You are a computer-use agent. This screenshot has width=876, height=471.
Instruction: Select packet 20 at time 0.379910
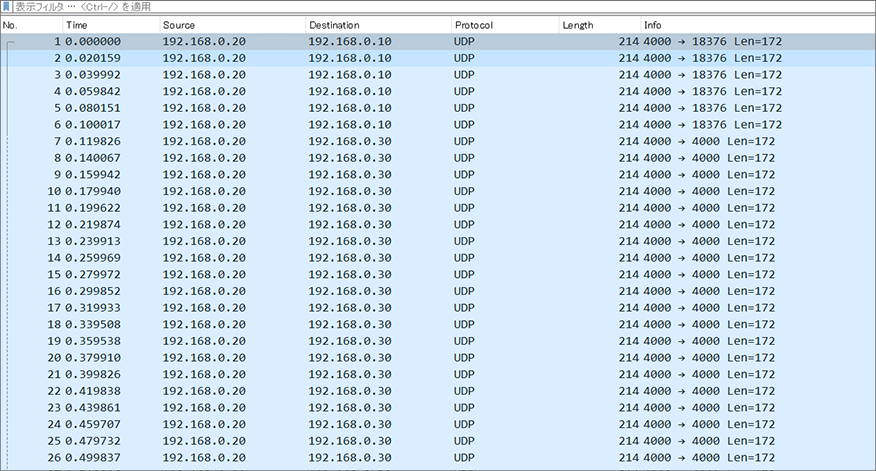438,358
